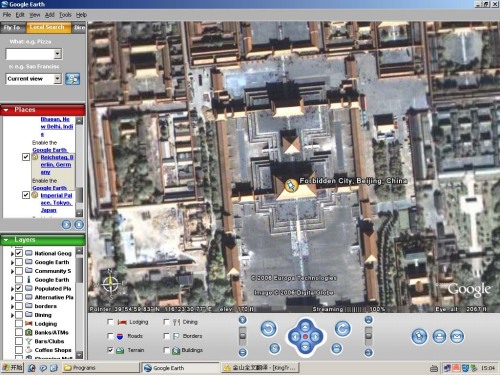Image resolution: width=500 pixels, height=375 pixels.
Task: Uncheck the Terrain checkbox
Action: 110,350
